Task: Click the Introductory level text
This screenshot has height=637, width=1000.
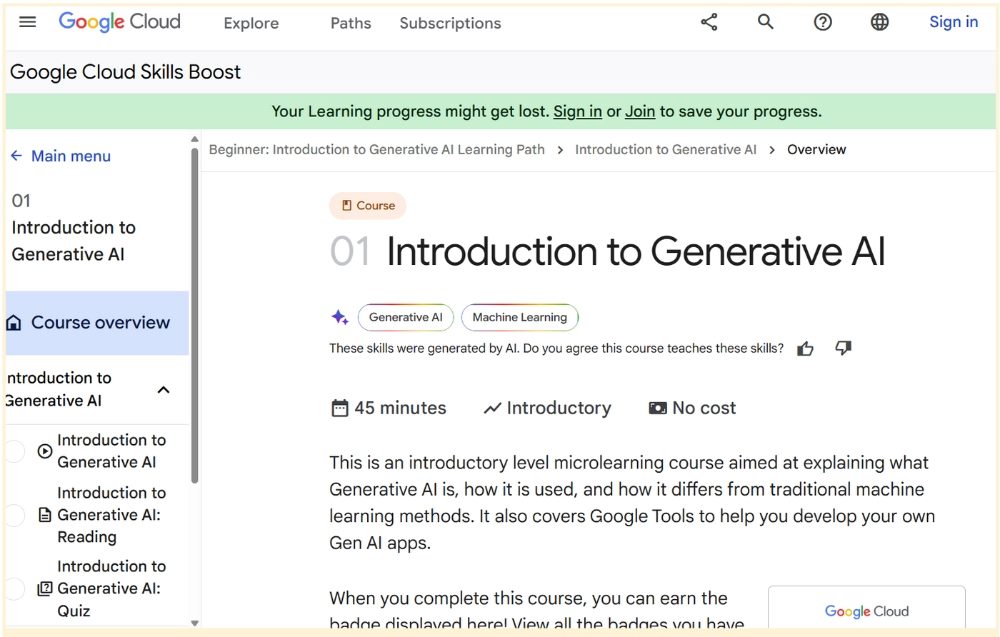Action: pos(559,408)
